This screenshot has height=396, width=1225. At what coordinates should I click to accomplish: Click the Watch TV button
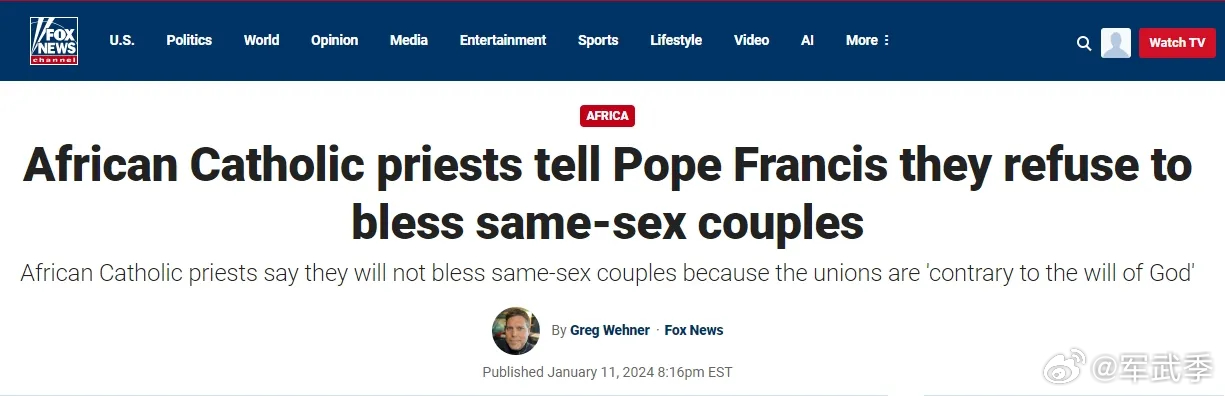coord(1177,43)
